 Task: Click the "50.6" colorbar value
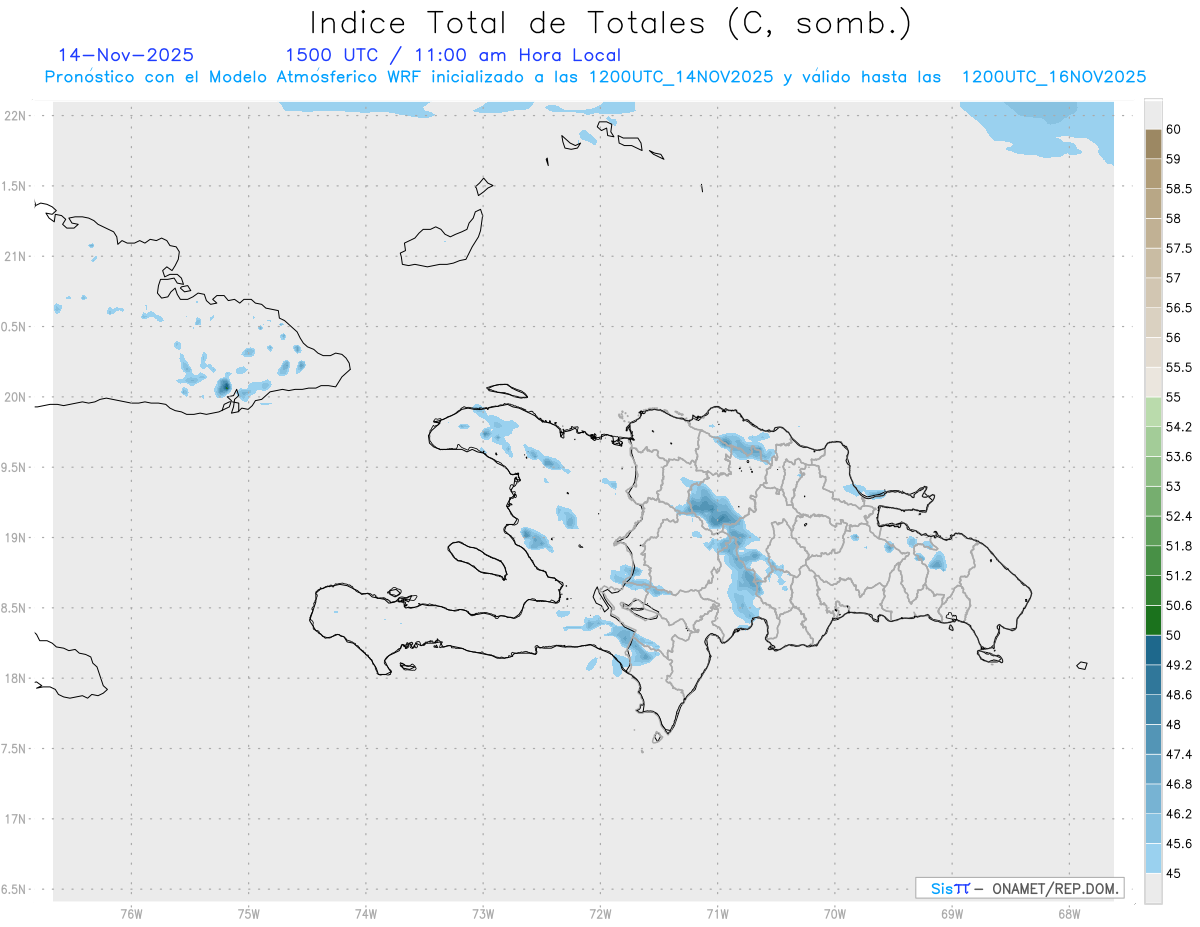tap(1179, 605)
